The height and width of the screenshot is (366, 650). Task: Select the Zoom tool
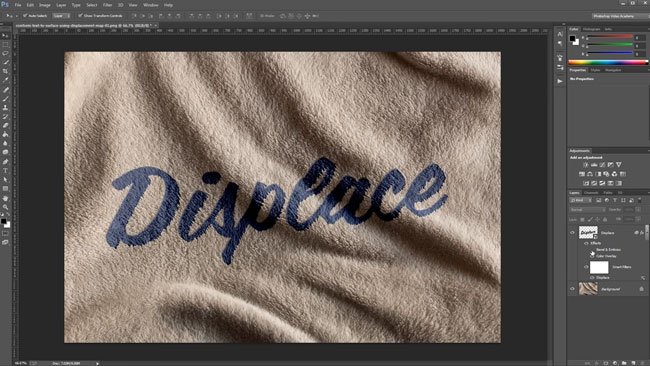pyautogui.click(x=5, y=207)
